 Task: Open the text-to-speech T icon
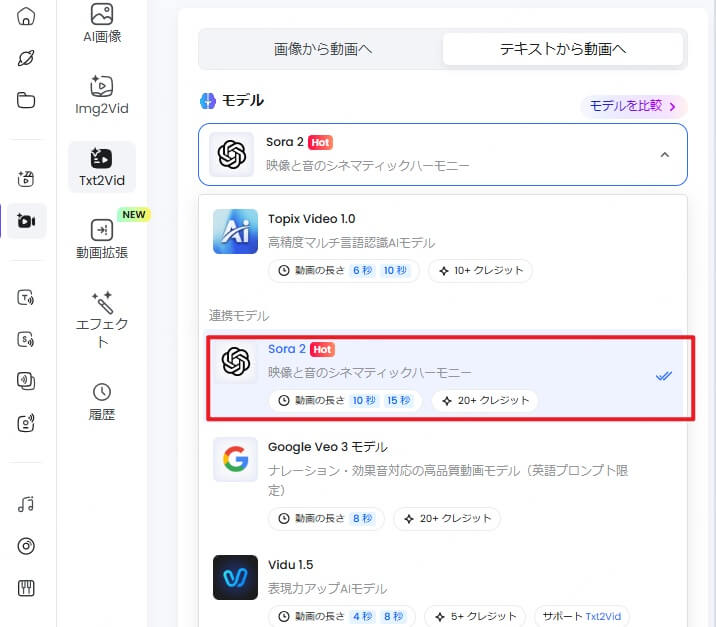click(26, 298)
